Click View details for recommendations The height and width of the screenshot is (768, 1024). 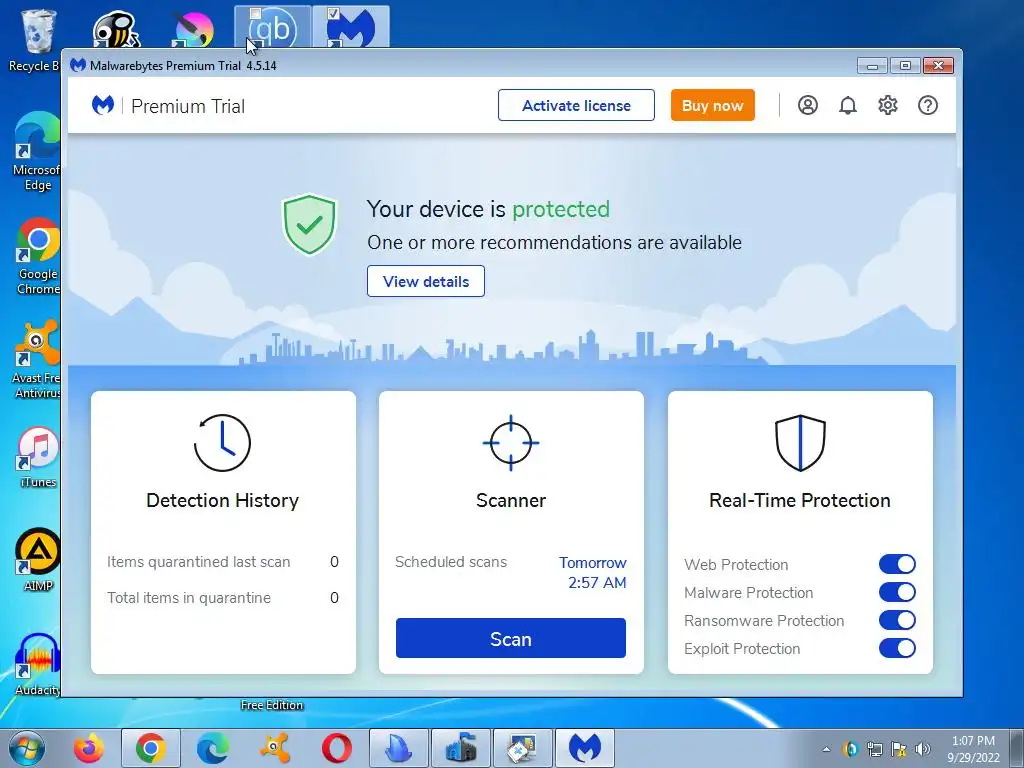[x=426, y=281]
